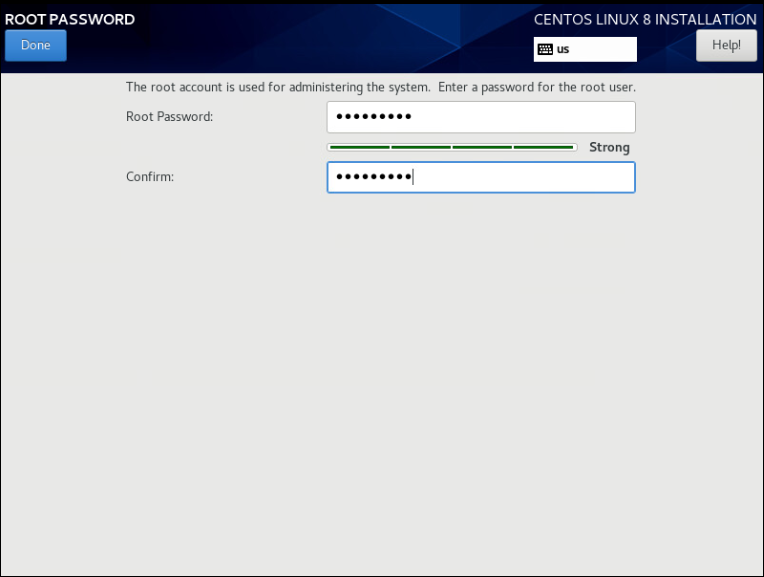This screenshot has width=764, height=577.
Task: Click the Strong strength label
Action: [x=609, y=147]
